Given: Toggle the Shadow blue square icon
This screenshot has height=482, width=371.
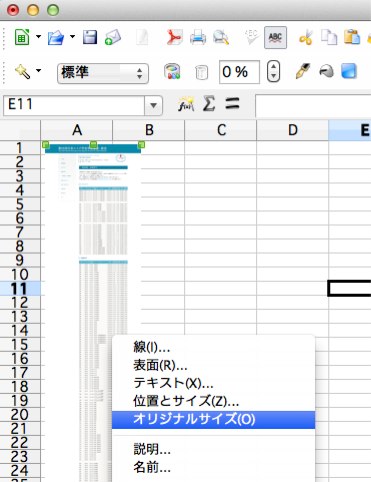Looking at the screenshot, I should (x=349, y=71).
